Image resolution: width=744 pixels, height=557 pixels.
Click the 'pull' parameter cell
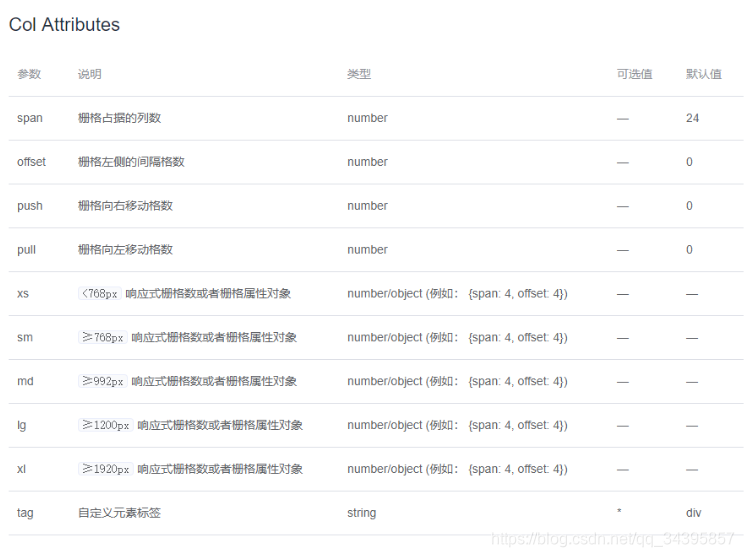pos(27,250)
